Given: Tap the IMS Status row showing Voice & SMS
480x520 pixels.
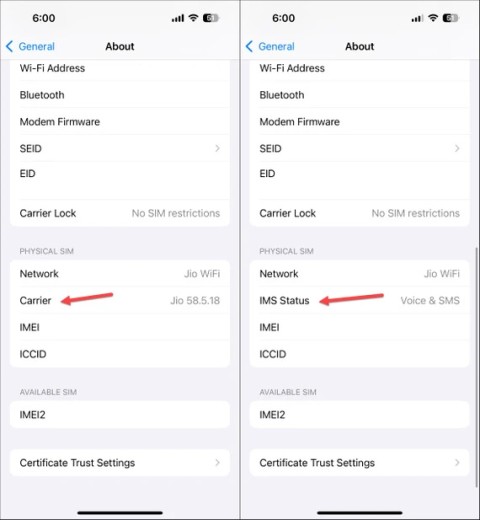Looking at the screenshot, I should (359, 300).
